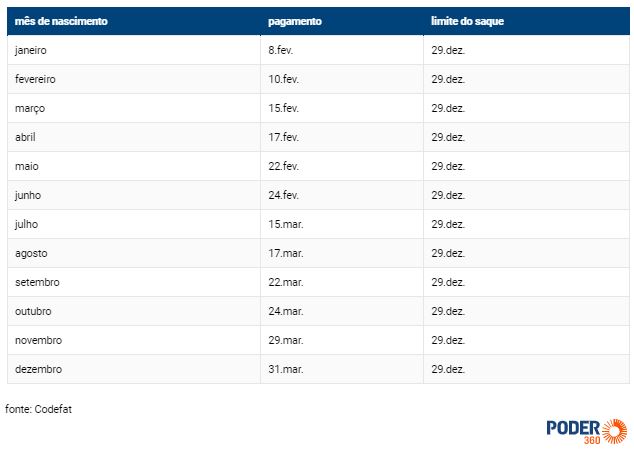Select the janeiro row cell
Image resolution: width=634 pixels, height=456 pixels.
tap(134, 50)
